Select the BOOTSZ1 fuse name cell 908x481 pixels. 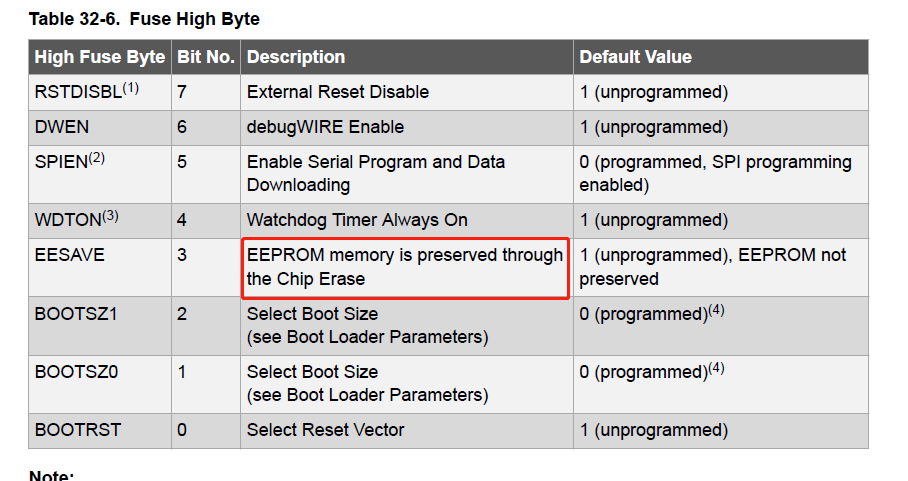click(77, 314)
